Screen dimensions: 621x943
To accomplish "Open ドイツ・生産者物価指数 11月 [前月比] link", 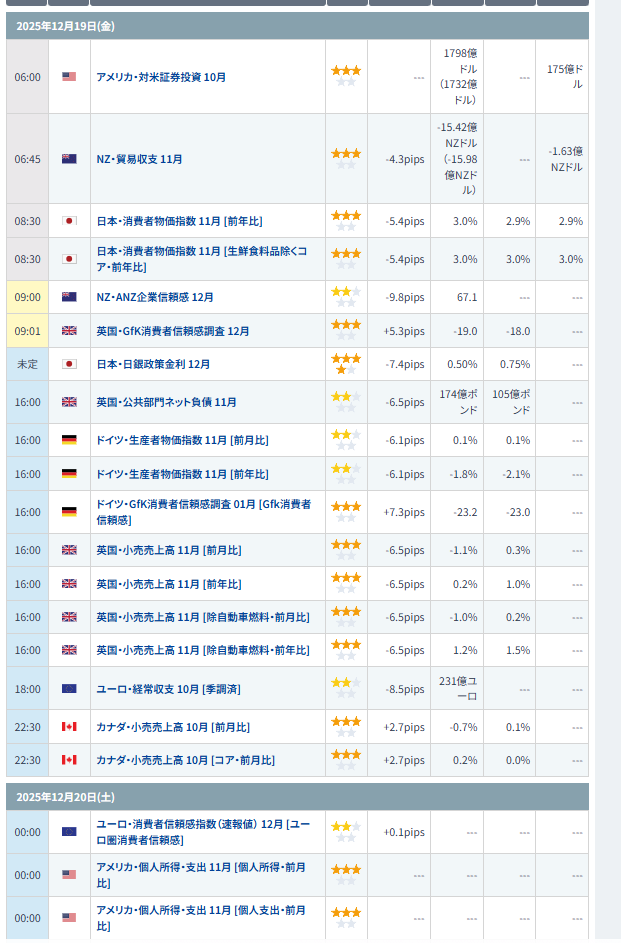I will pos(182,440).
